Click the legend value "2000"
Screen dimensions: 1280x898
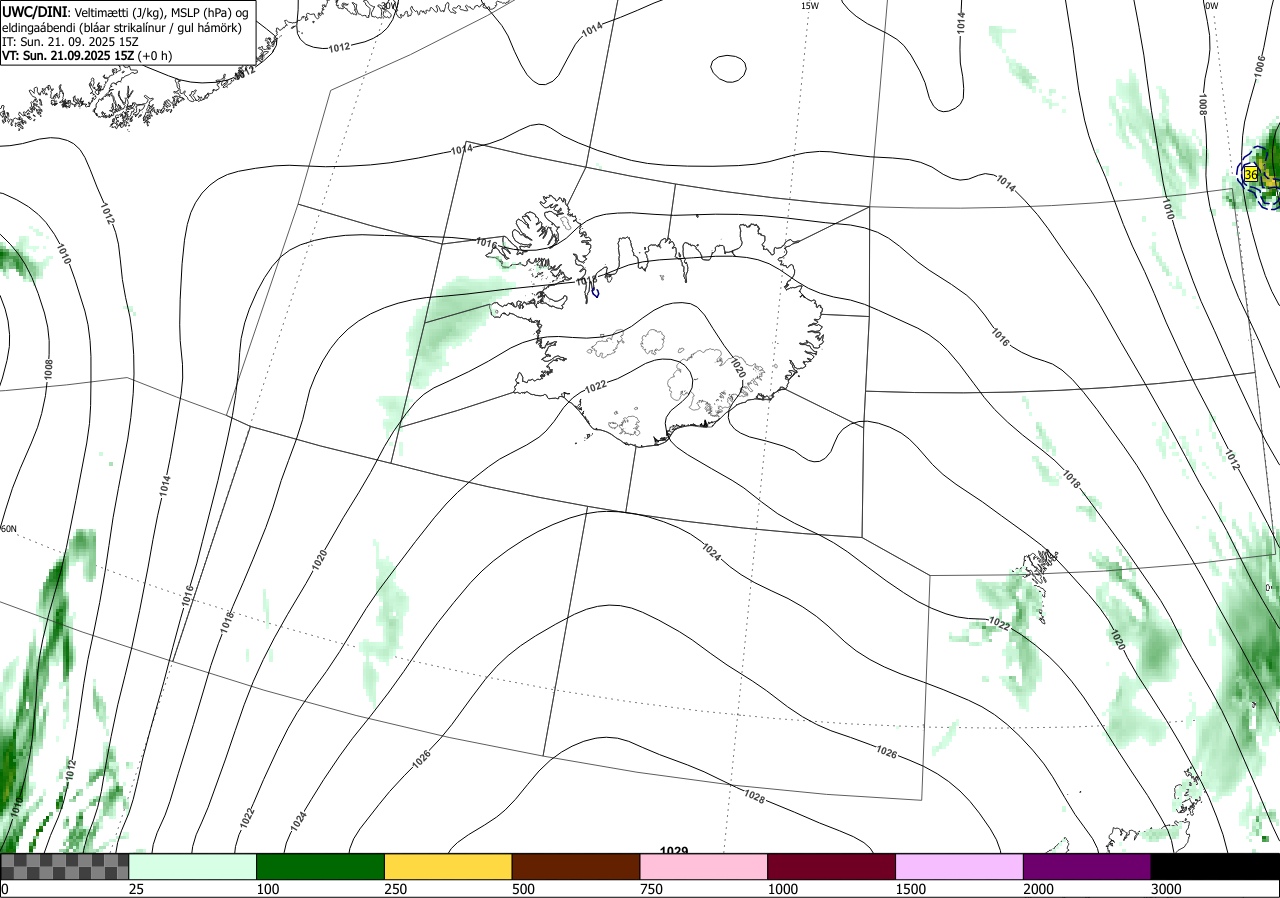[x=1039, y=889]
